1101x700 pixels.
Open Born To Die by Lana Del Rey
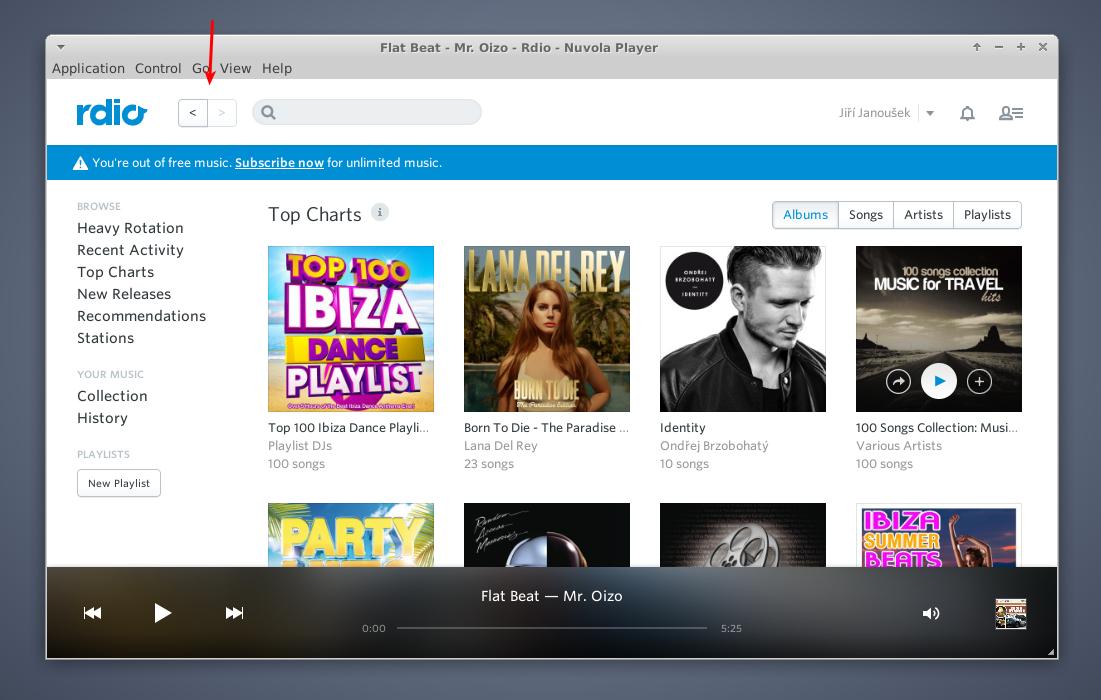click(547, 328)
